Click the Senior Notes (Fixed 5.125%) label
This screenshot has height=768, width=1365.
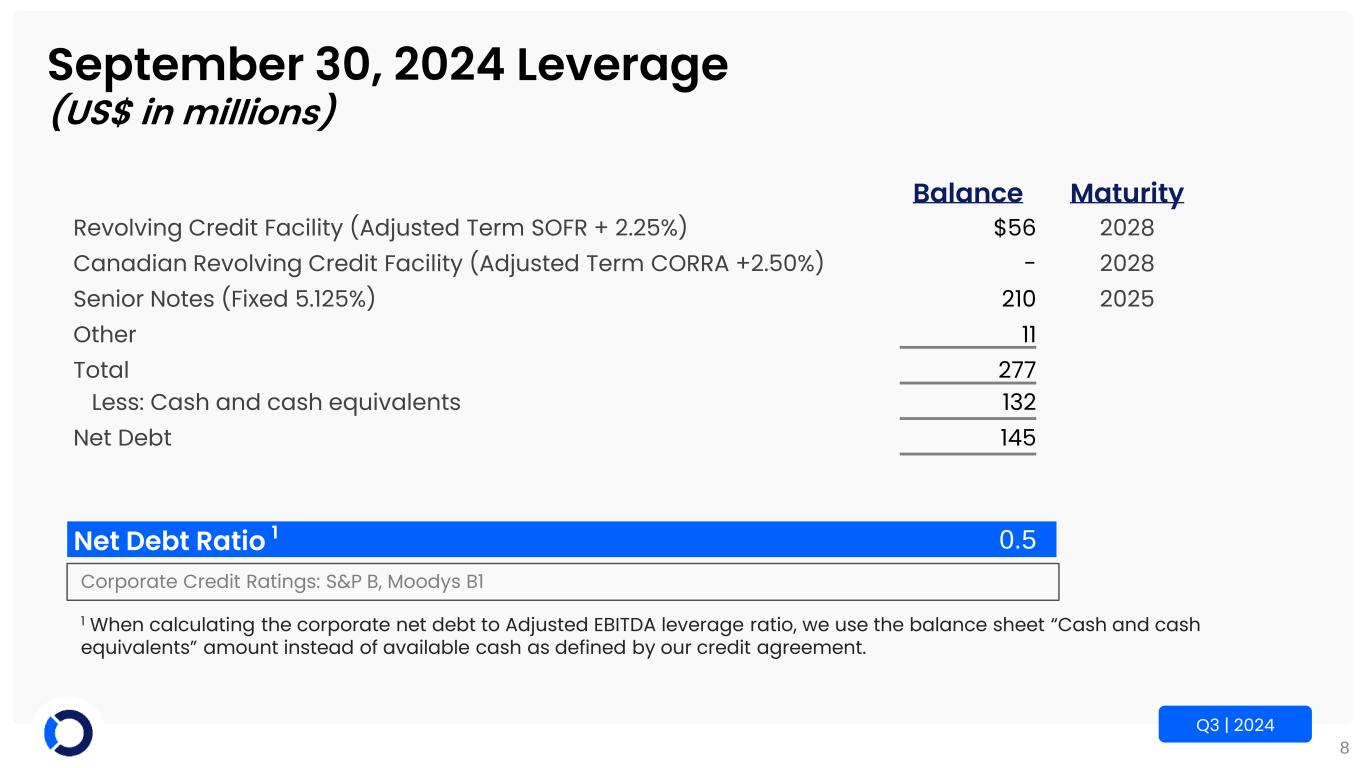[x=225, y=299]
